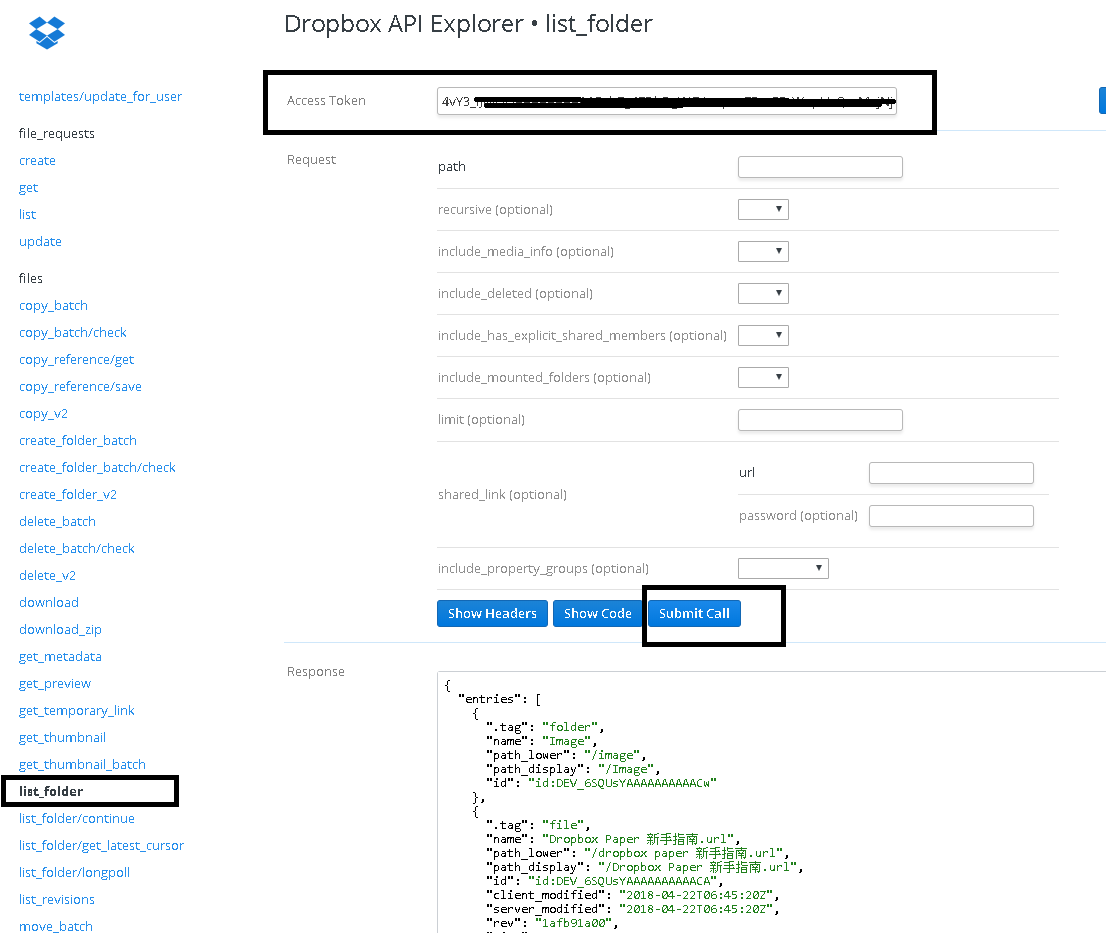This screenshot has width=1106, height=933.
Task: Expand include_has_explicit_shared_members dropdown
Action: tap(763, 336)
